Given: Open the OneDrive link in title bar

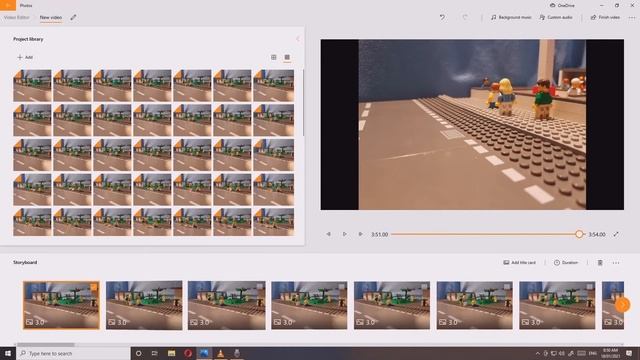Looking at the screenshot, I should [562, 5].
